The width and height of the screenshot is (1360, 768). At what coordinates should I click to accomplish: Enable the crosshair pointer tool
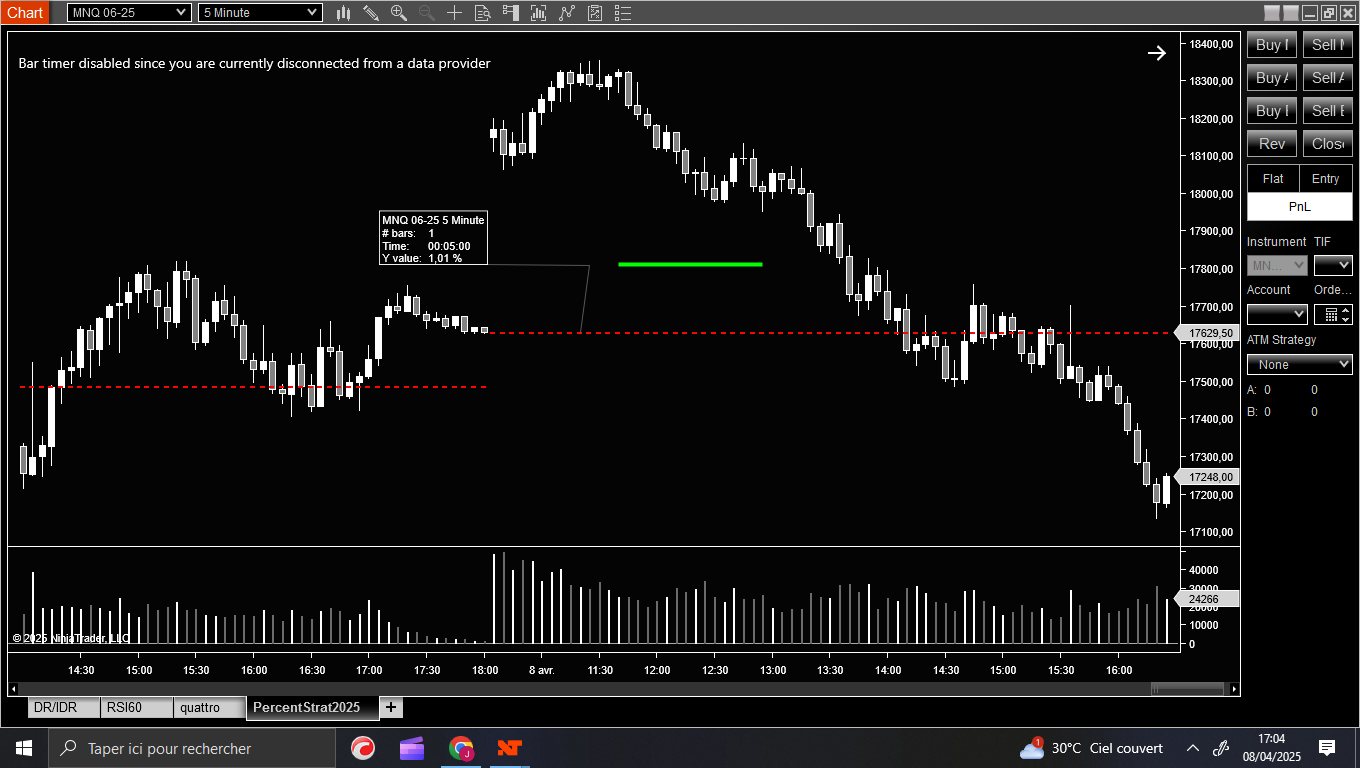[455, 13]
